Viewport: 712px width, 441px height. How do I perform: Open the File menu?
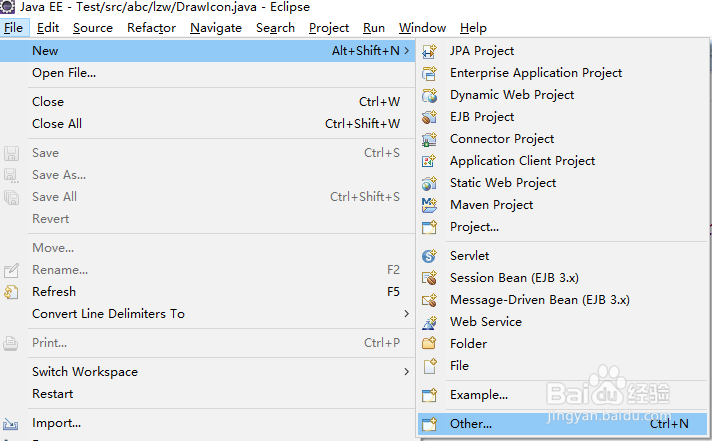click(x=14, y=28)
